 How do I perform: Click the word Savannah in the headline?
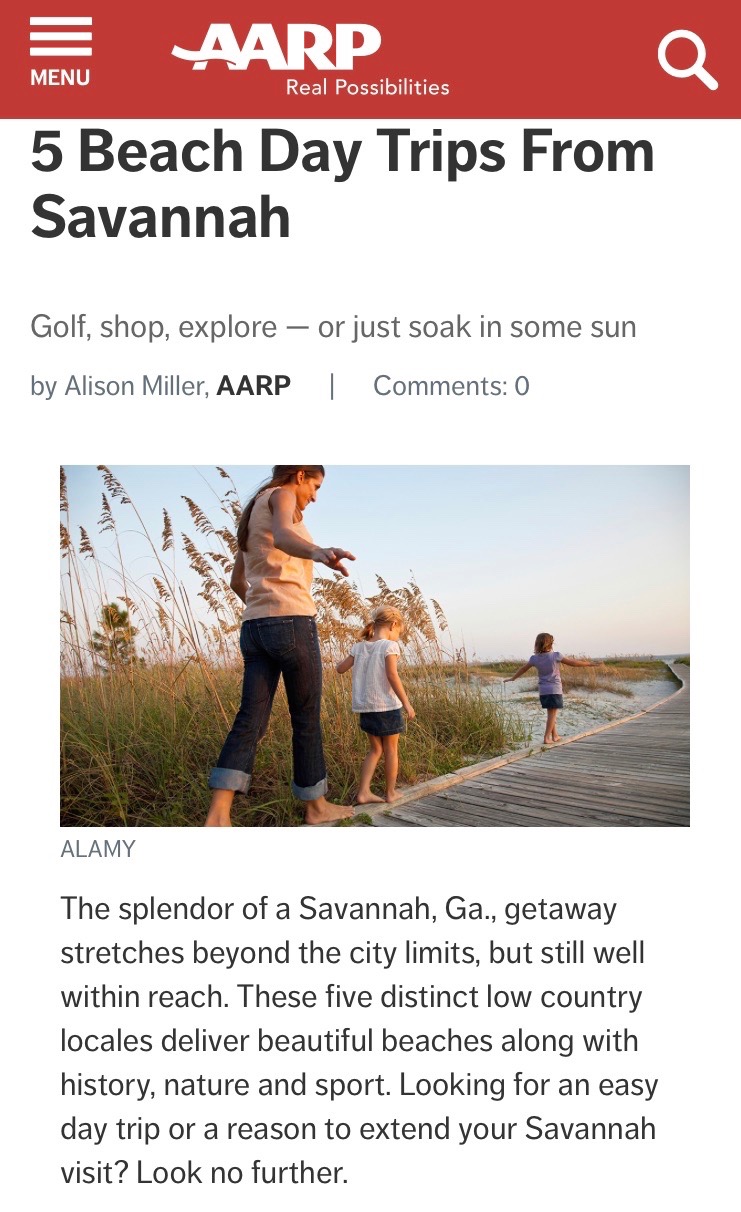[160, 216]
